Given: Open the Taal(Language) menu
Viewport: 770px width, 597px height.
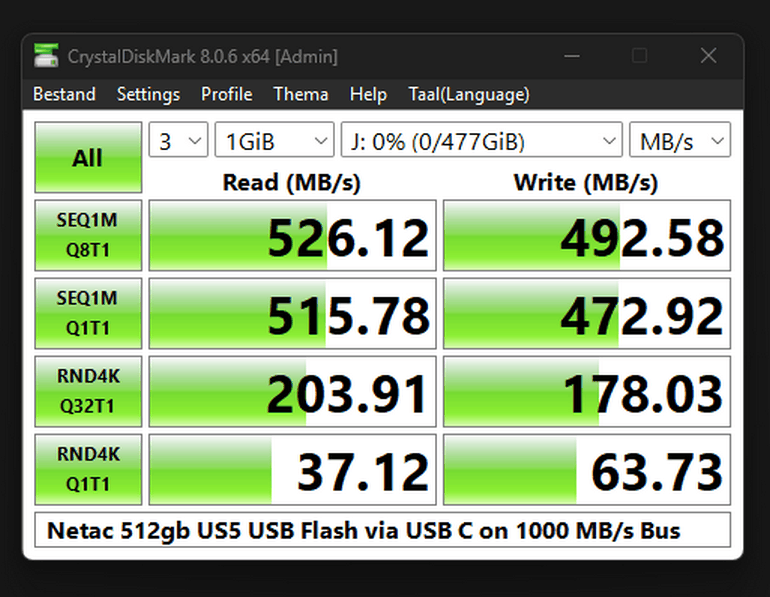Looking at the screenshot, I should click(469, 94).
